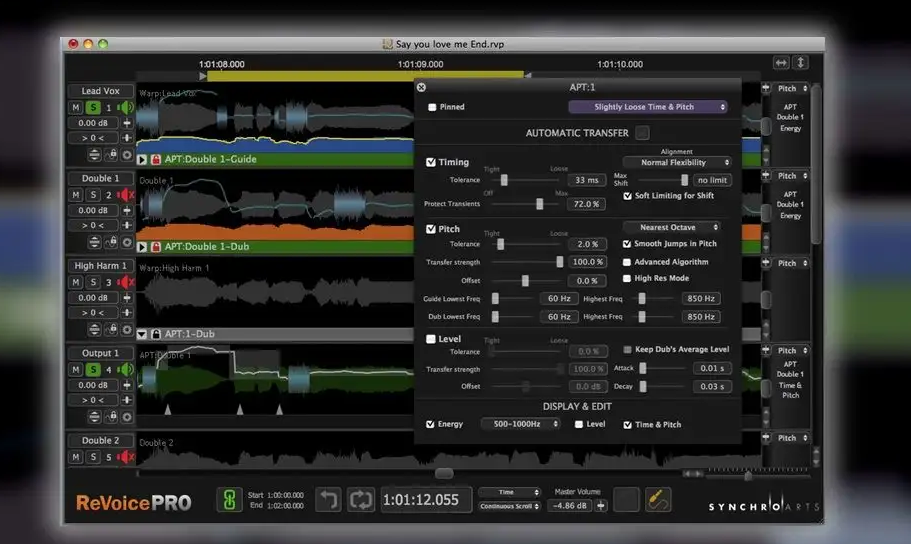Click the muted speaker icon on Double 2
Image resolution: width=911 pixels, height=544 pixels.
[x=125, y=457]
